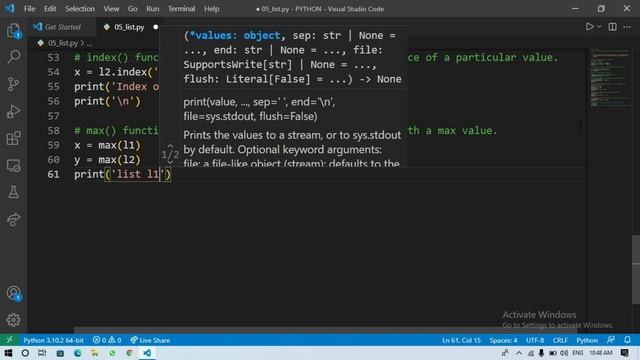Click the 10:48 AM system clock
640x360 pixels.
pyautogui.click(x=601, y=353)
